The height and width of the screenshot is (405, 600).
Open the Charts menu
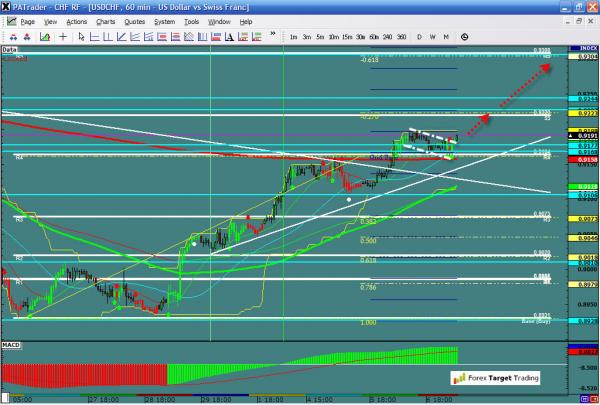[106, 22]
